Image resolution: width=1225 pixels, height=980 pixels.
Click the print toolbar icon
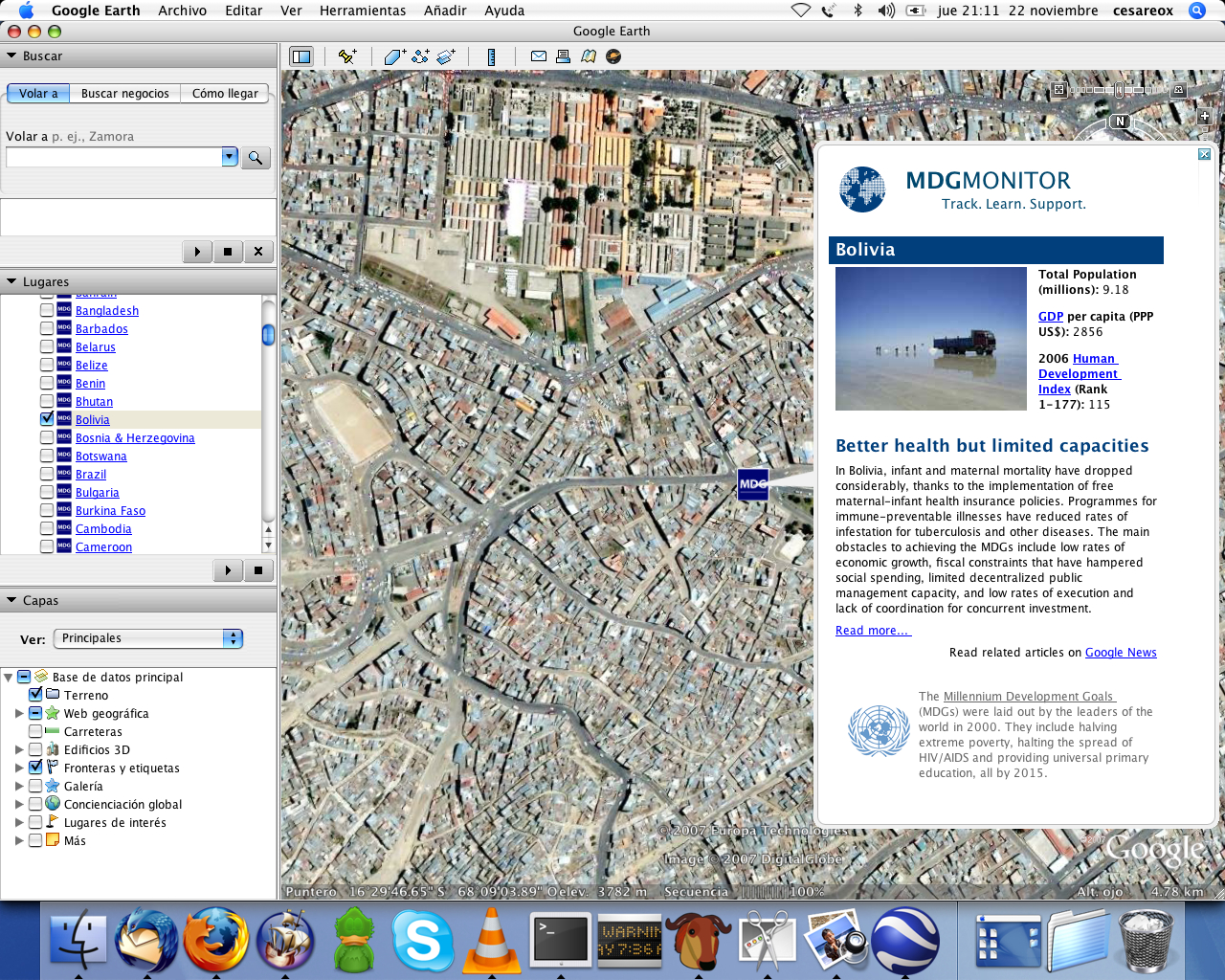point(563,56)
